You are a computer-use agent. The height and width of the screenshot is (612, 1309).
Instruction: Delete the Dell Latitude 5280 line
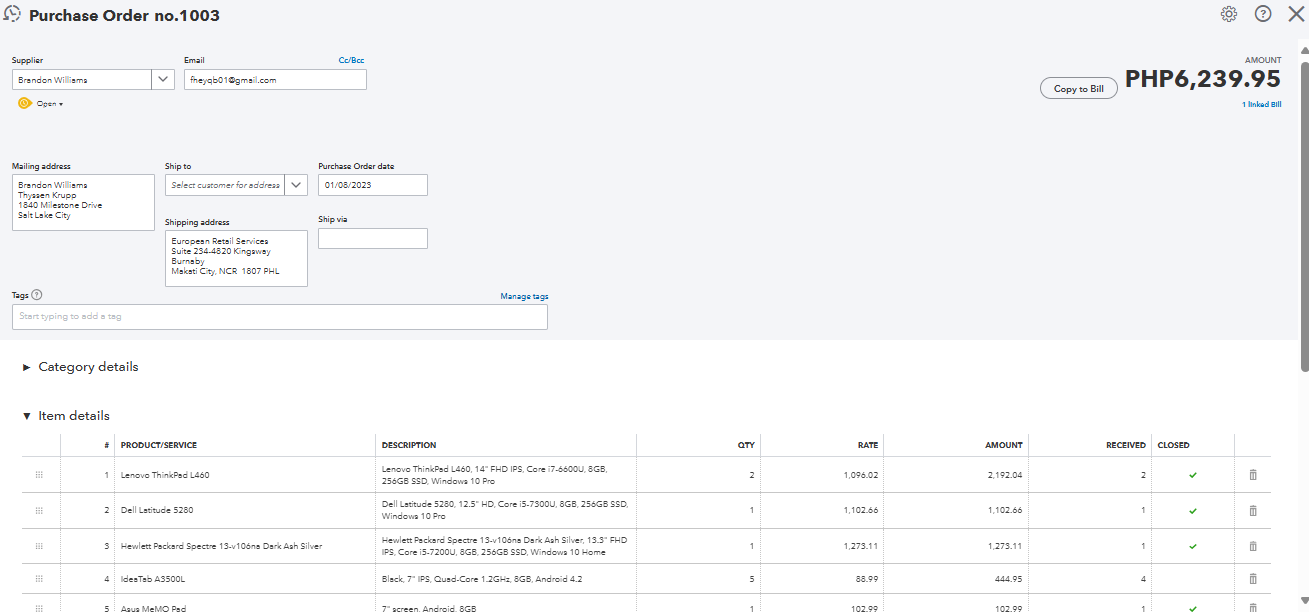[x=1253, y=511]
